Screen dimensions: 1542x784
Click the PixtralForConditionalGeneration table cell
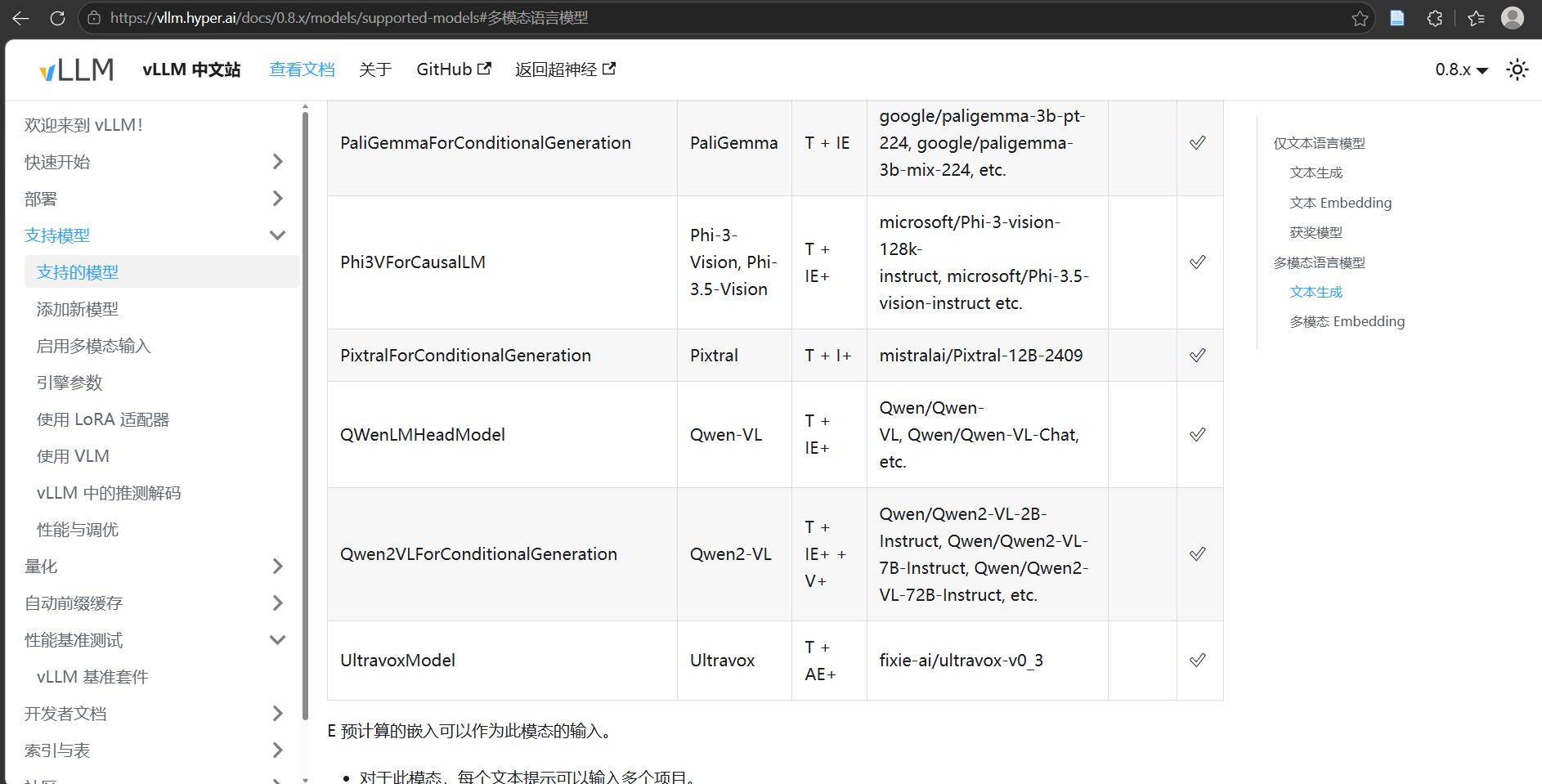coord(502,356)
